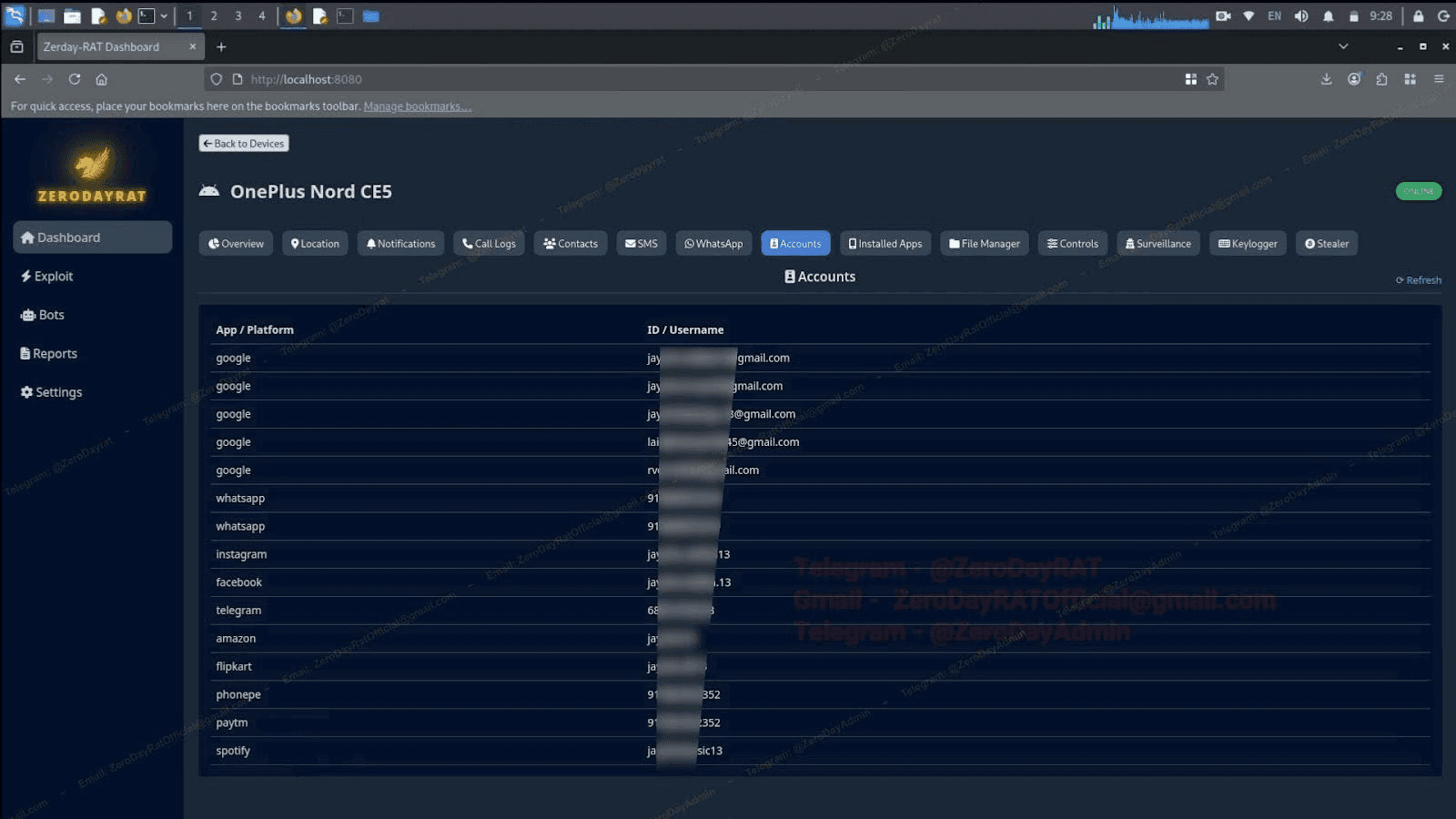Open the Firefox hamburger menu
The image size is (1456, 819).
point(1439,79)
